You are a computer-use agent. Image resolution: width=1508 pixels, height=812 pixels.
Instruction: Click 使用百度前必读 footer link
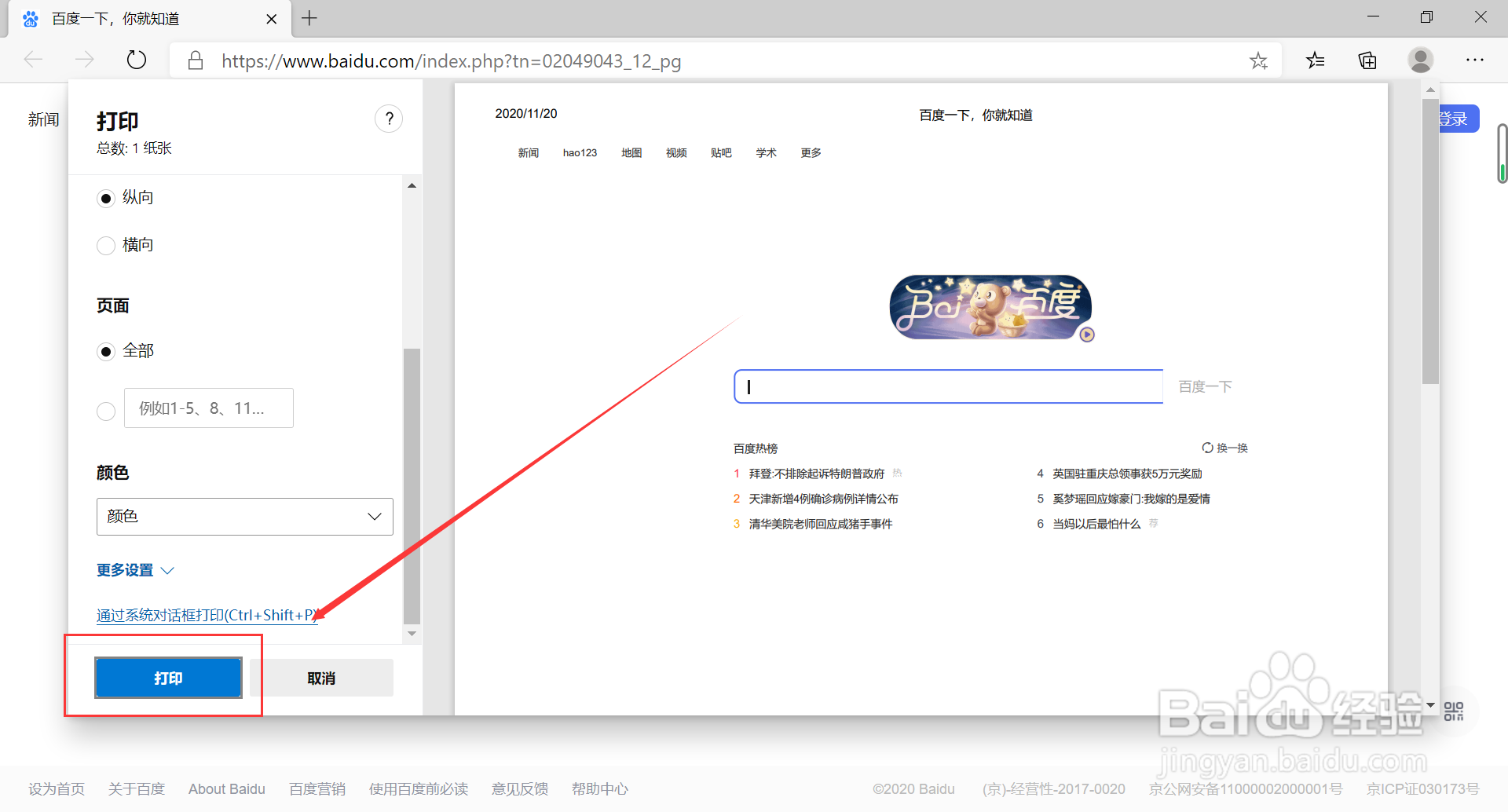click(419, 789)
